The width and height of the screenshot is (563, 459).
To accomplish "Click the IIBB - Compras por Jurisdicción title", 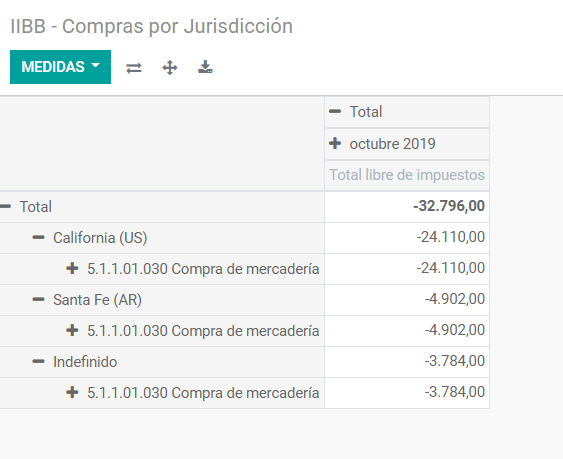I will (x=152, y=27).
